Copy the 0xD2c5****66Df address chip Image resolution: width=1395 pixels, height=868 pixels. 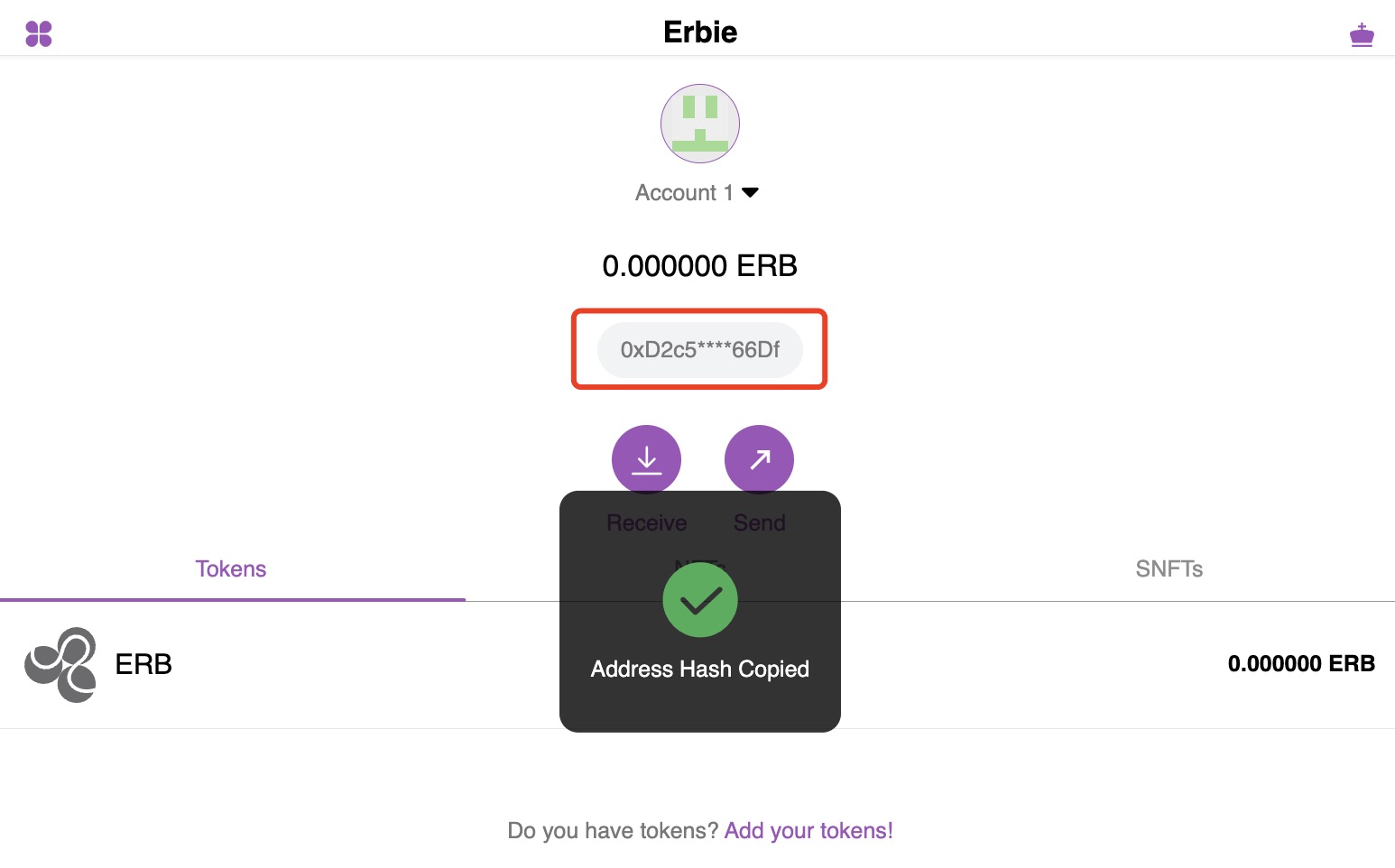[700, 349]
